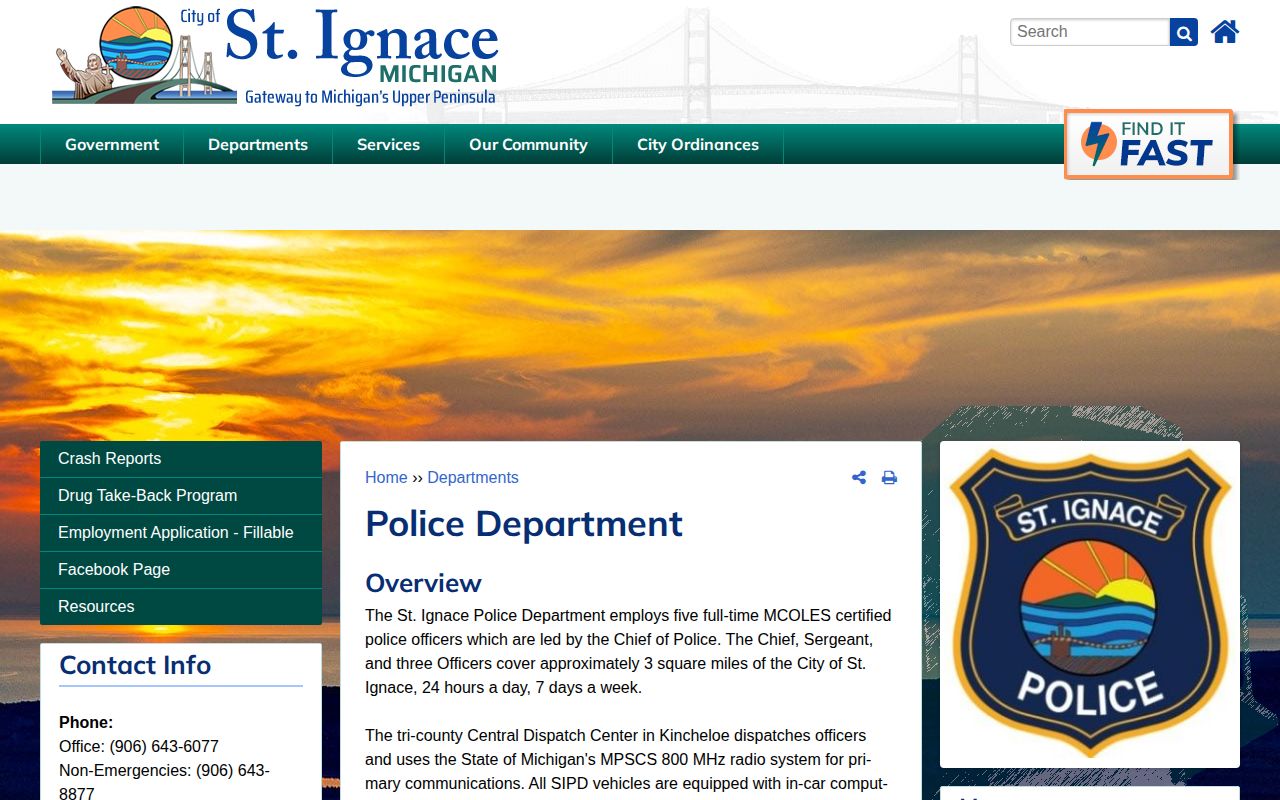Open Crash Reports sidebar link
Screen dimensions: 1280x800
[x=181, y=459]
